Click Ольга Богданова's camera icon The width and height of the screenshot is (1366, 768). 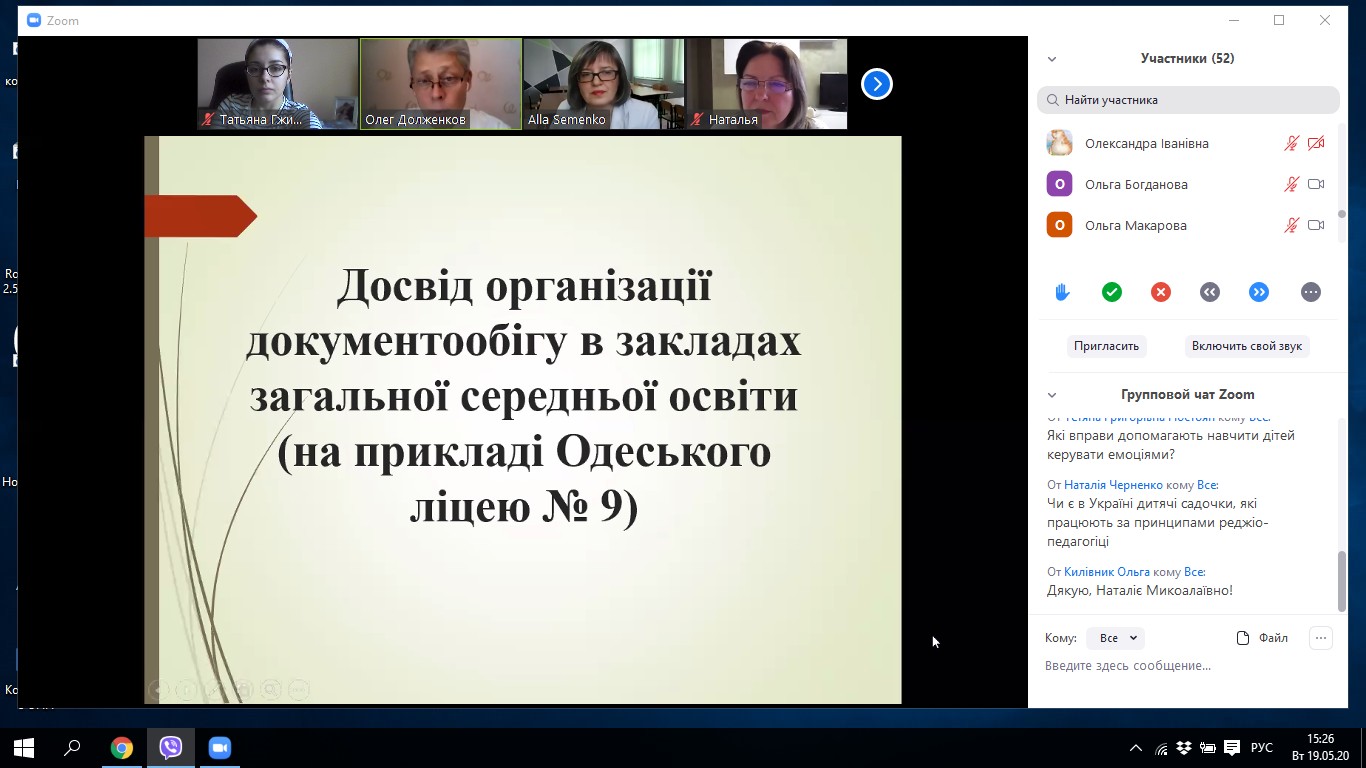[1316, 184]
